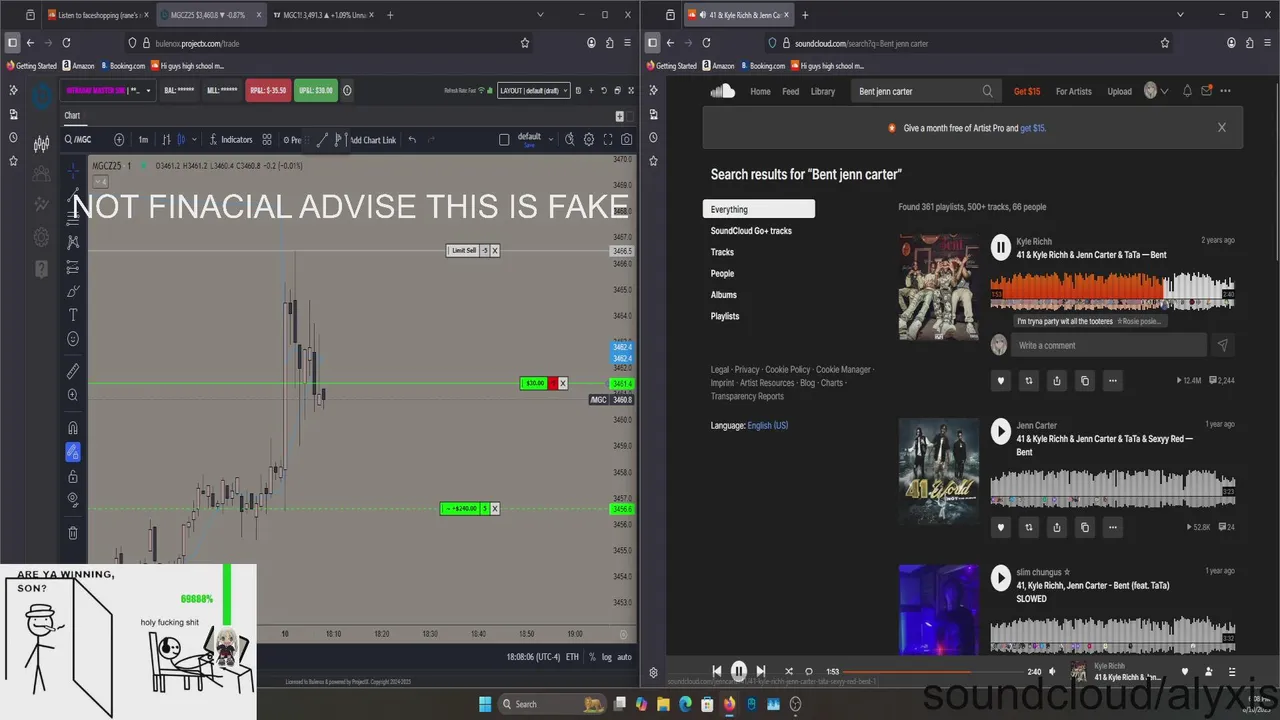Open the player's next-up queue
Viewport: 1280px width, 720px height.
coord(1232,672)
